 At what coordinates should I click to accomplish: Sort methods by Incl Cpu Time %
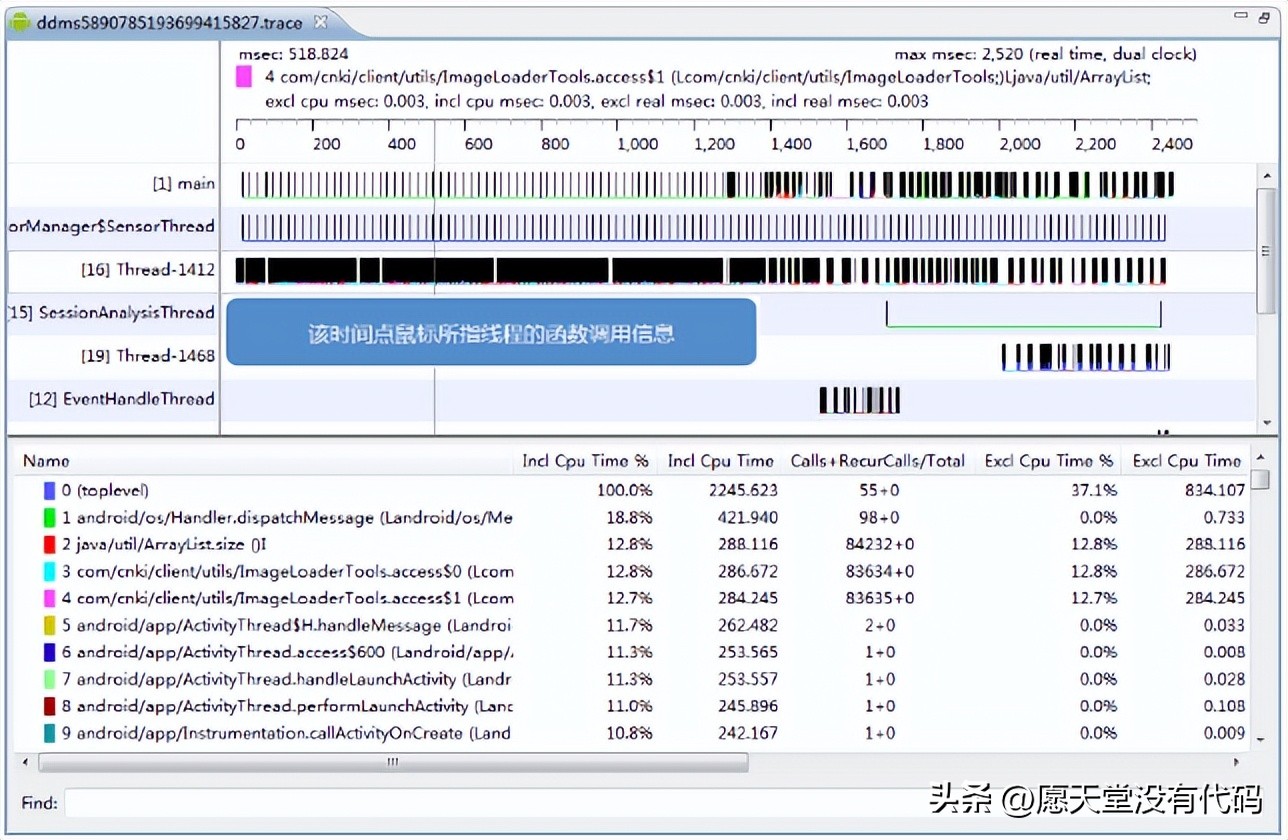pos(585,461)
